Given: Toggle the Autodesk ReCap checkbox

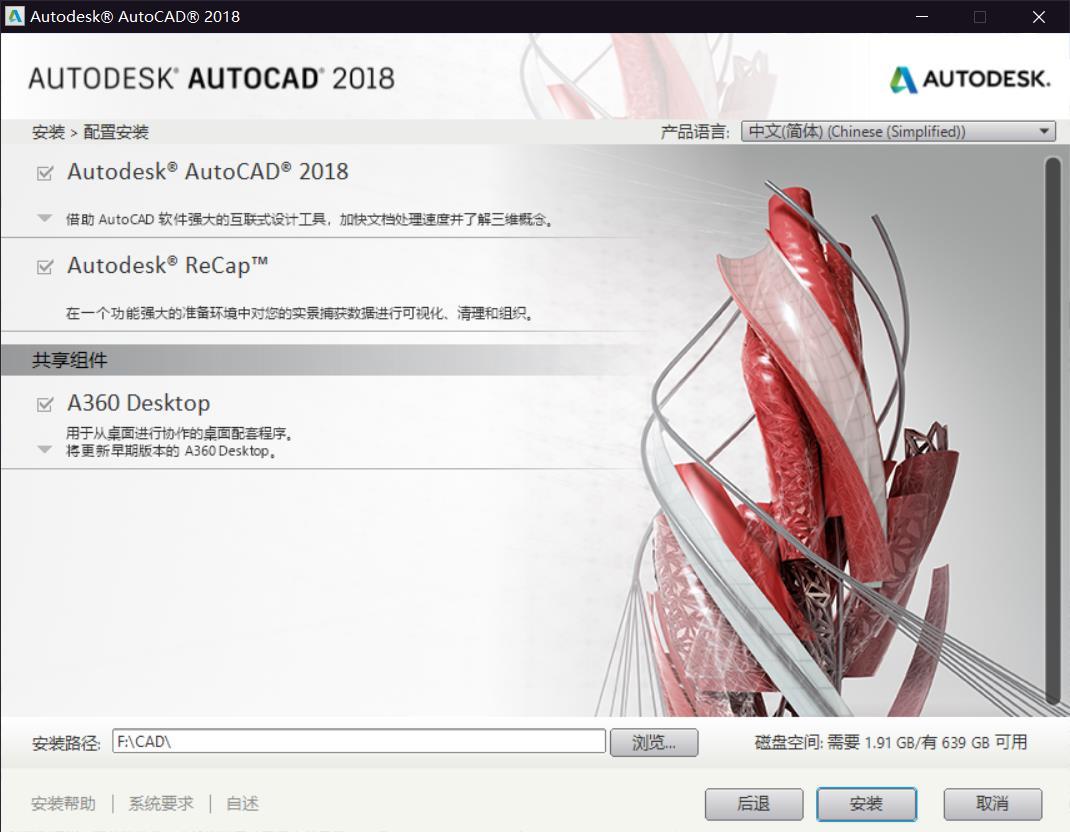Looking at the screenshot, I should (45, 266).
